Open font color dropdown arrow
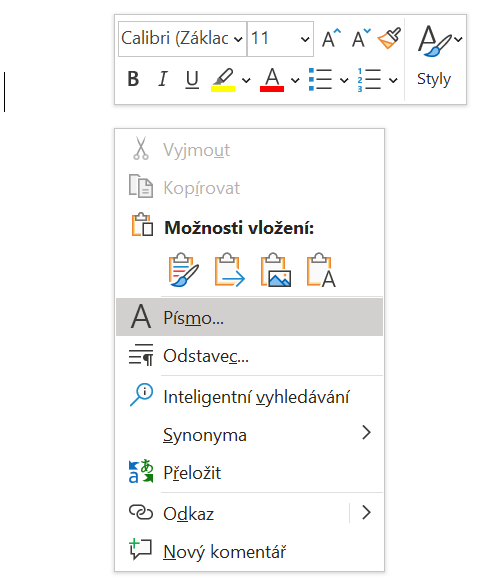Screen dimensions: 484x588 [x=295, y=80]
